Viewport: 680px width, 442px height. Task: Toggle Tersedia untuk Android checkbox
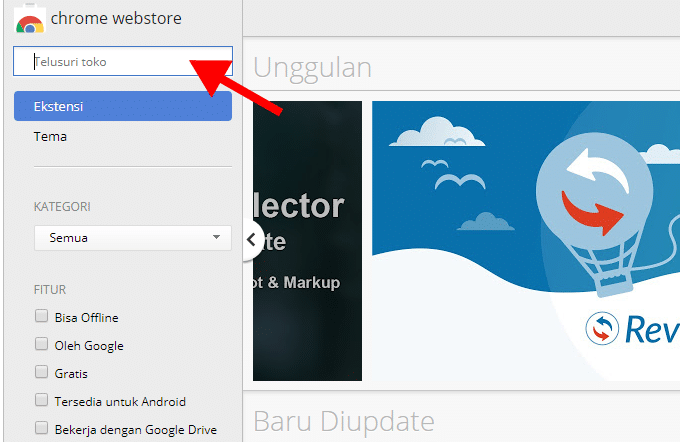pyautogui.click(x=41, y=400)
